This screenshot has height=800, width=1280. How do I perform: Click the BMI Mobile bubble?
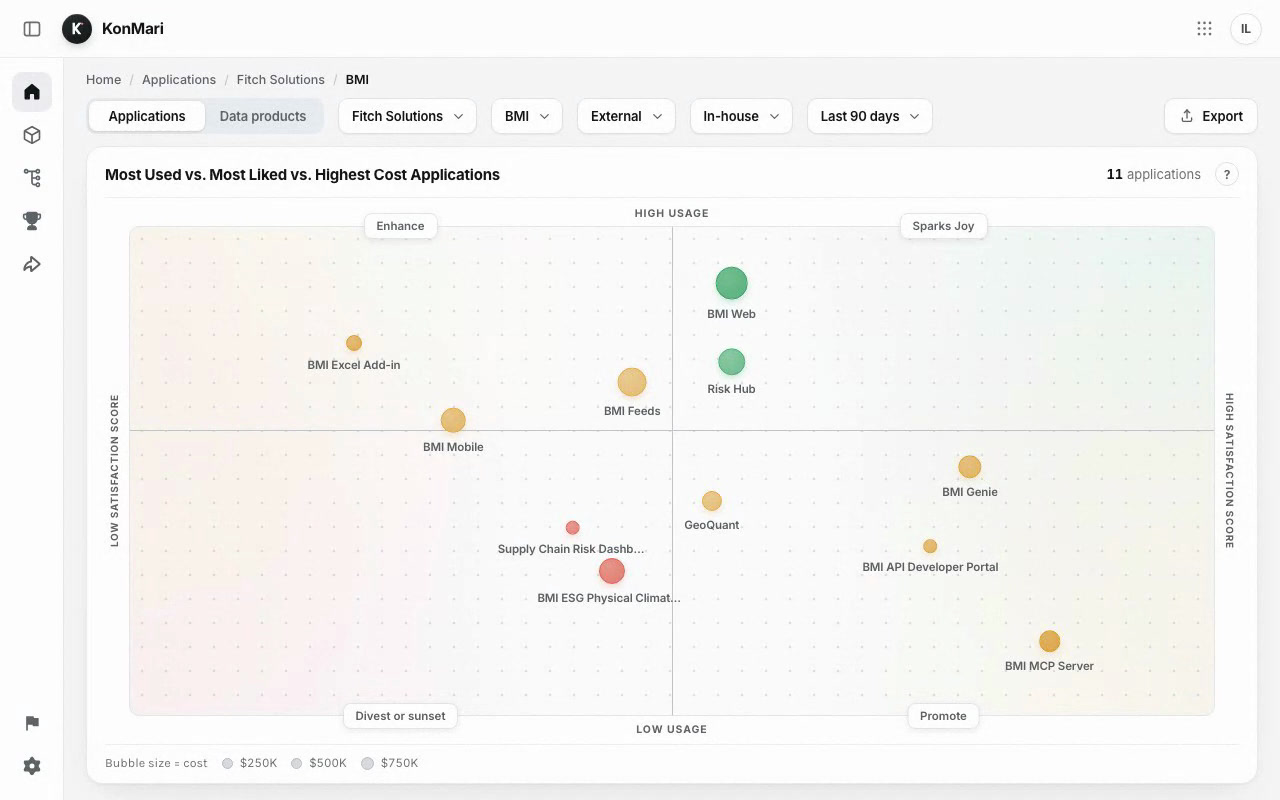[453, 420]
